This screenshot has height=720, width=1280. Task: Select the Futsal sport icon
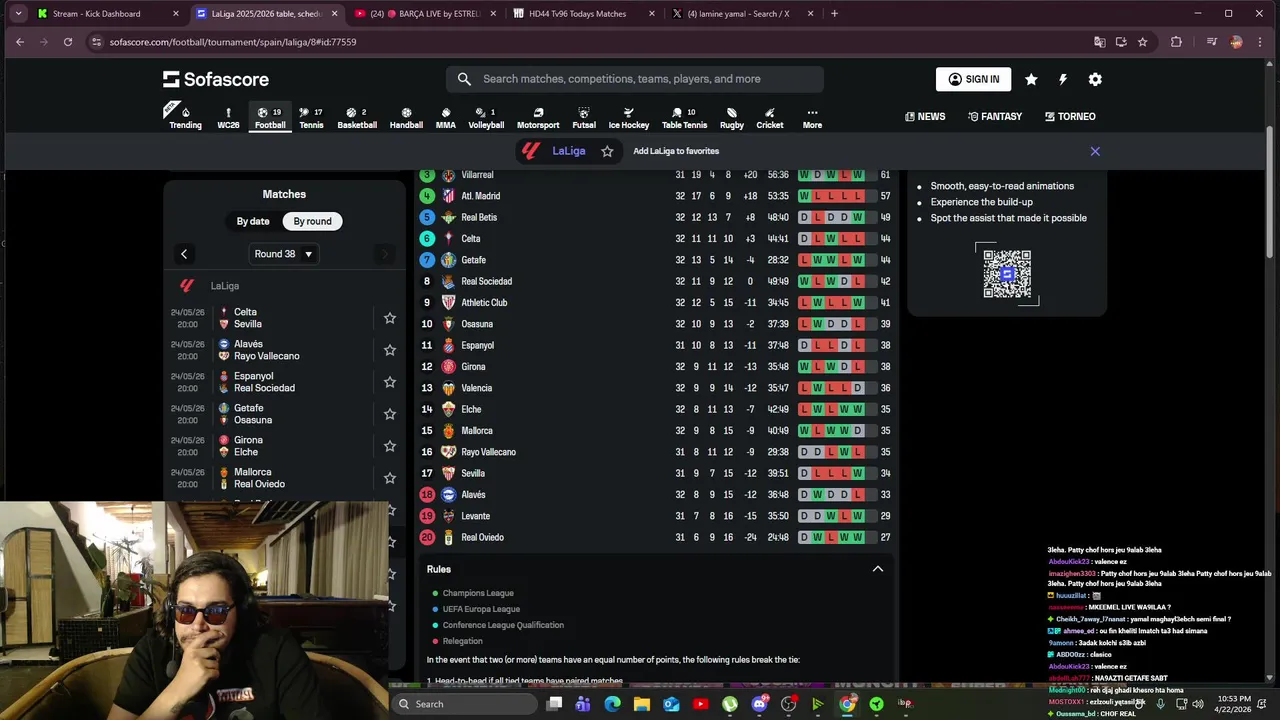[x=584, y=118]
